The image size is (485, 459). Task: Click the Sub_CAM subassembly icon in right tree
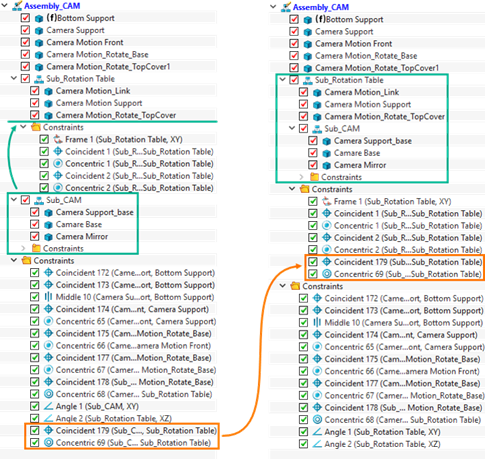(317, 129)
